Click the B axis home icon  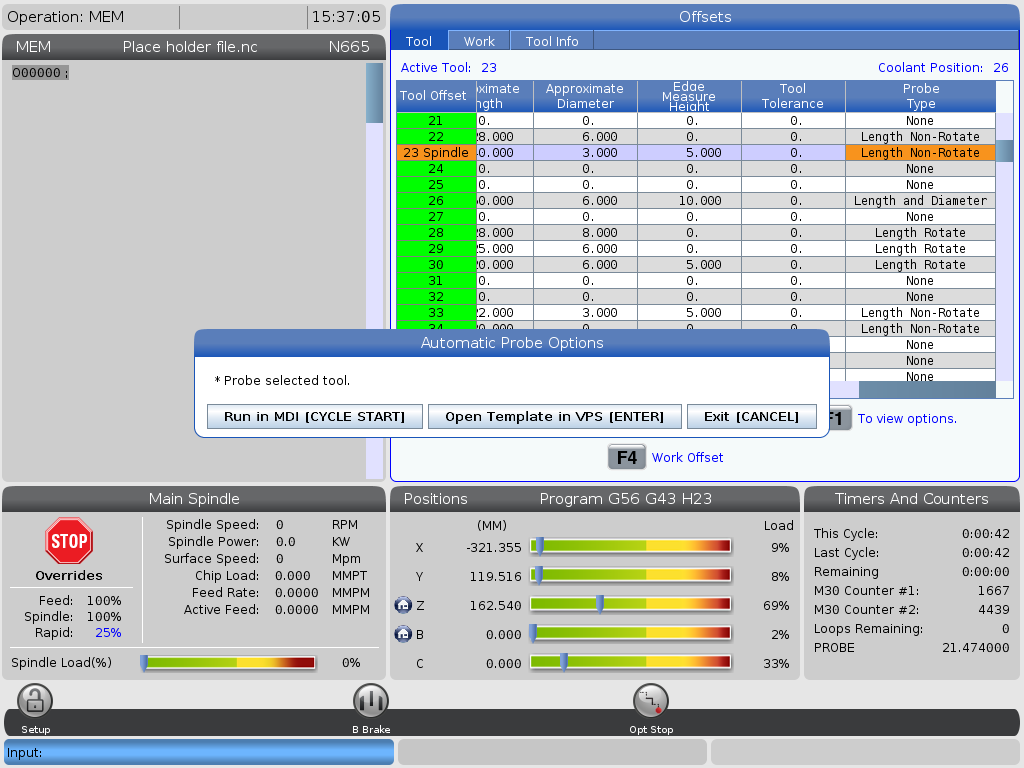pyautogui.click(x=403, y=633)
